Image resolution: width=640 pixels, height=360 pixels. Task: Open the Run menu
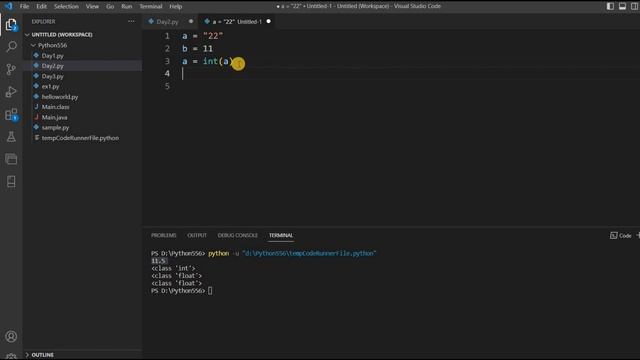(x=127, y=7)
